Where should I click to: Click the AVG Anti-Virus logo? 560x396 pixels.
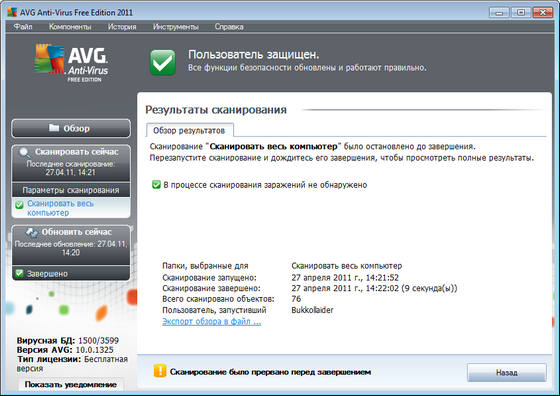point(71,62)
